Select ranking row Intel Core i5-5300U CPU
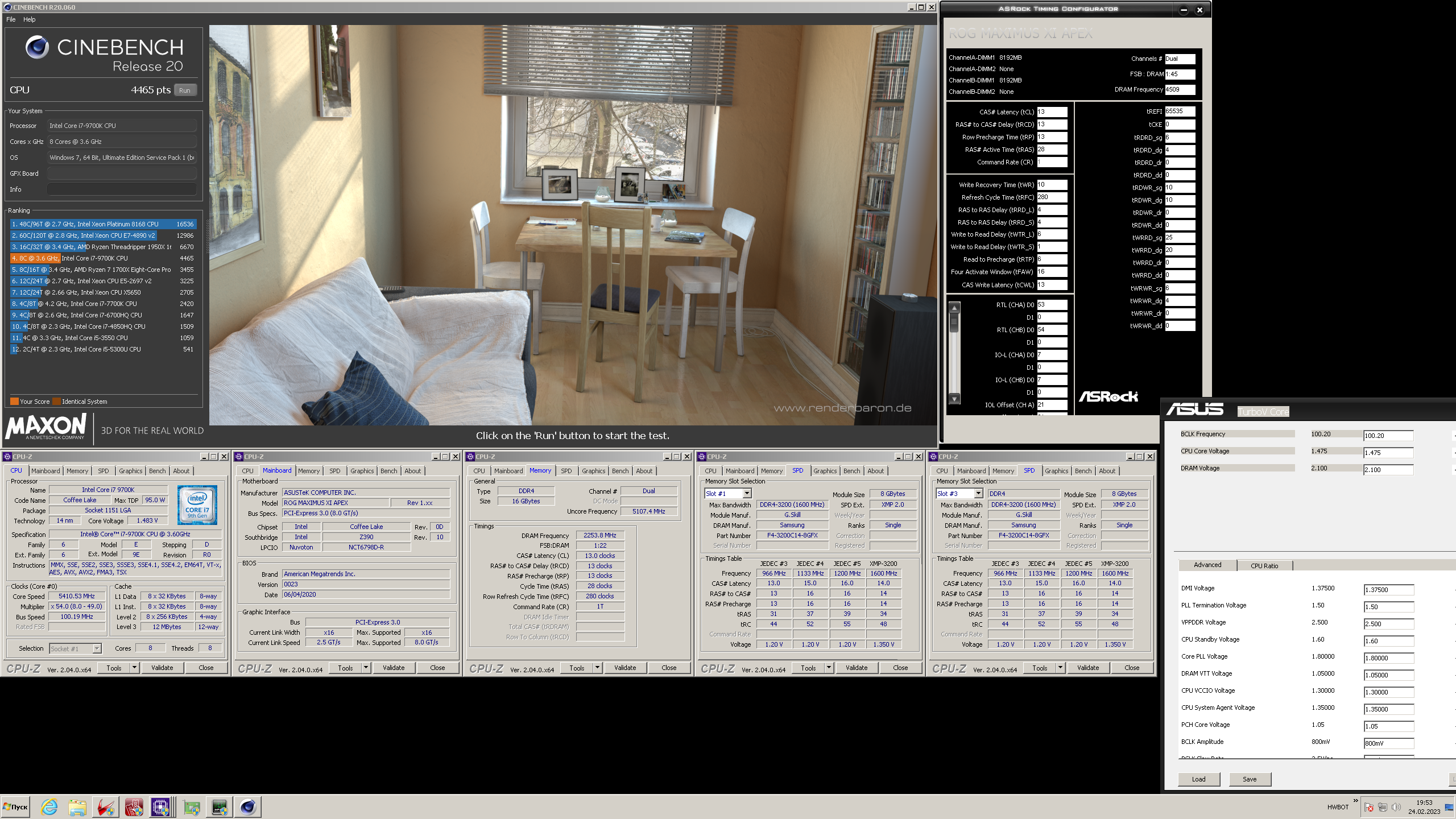The image size is (1456, 819). point(103,349)
